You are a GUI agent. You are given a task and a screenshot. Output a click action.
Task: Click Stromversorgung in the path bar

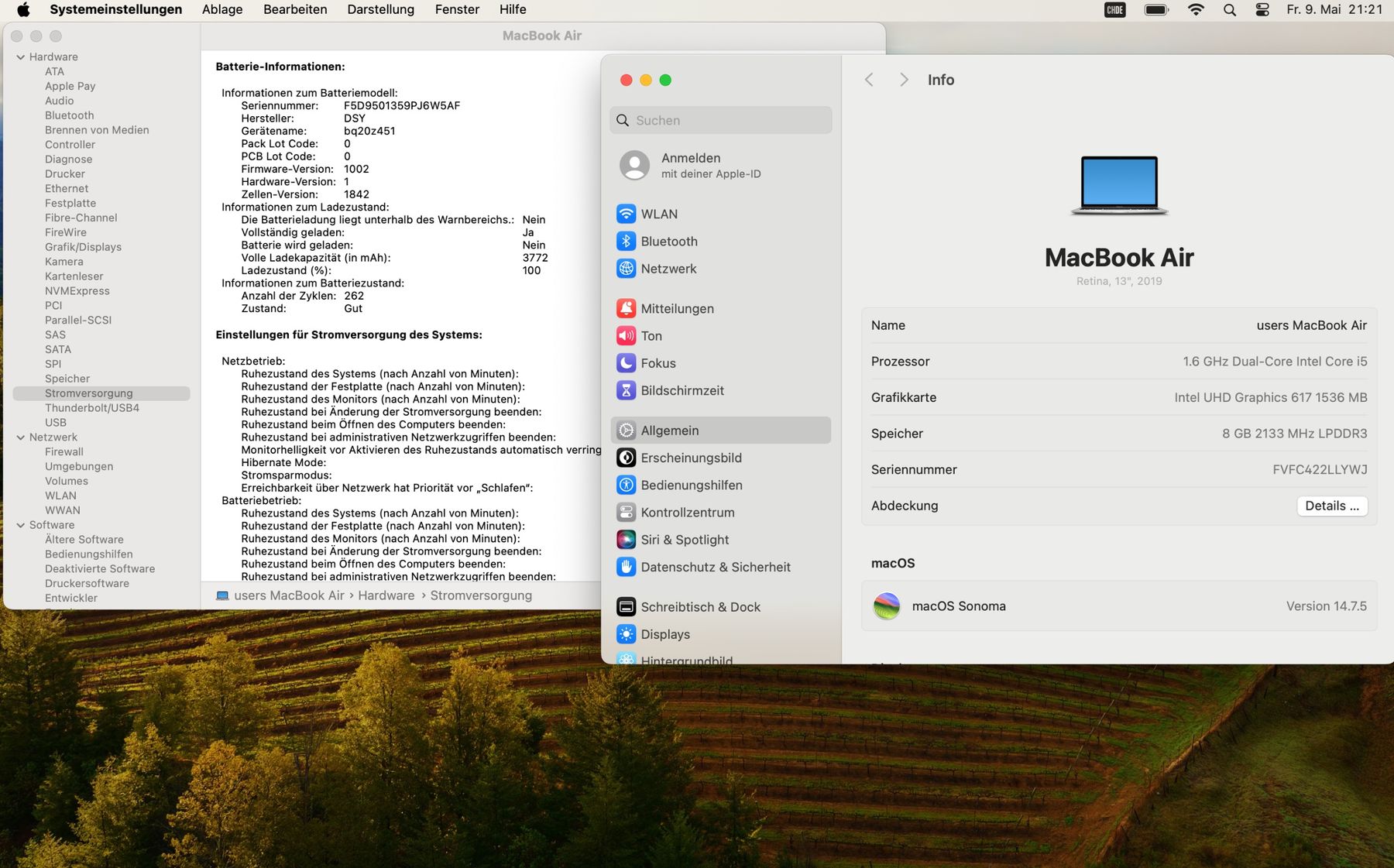point(481,595)
